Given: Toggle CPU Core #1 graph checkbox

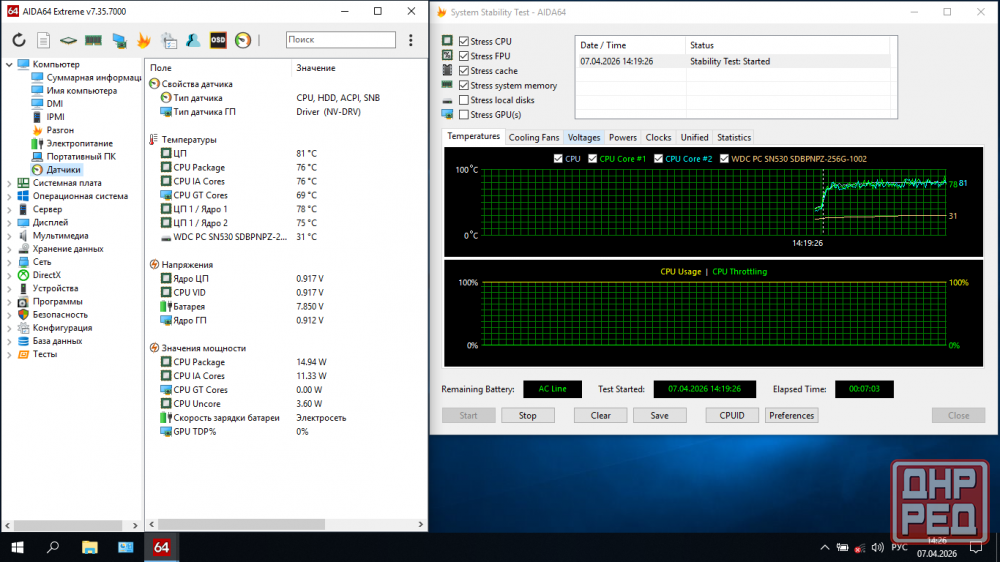Looking at the screenshot, I should click(x=592, y=158).
